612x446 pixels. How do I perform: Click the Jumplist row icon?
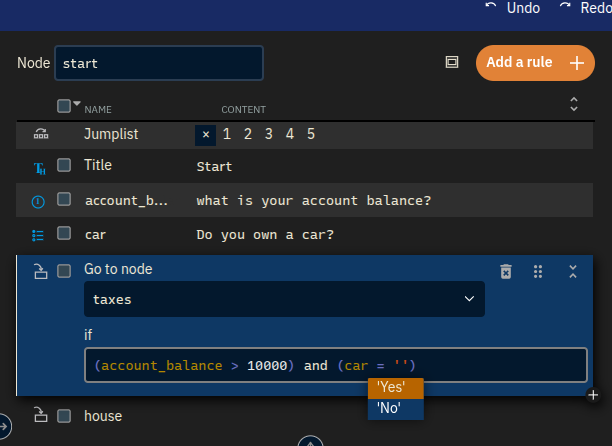click(41, 134)
